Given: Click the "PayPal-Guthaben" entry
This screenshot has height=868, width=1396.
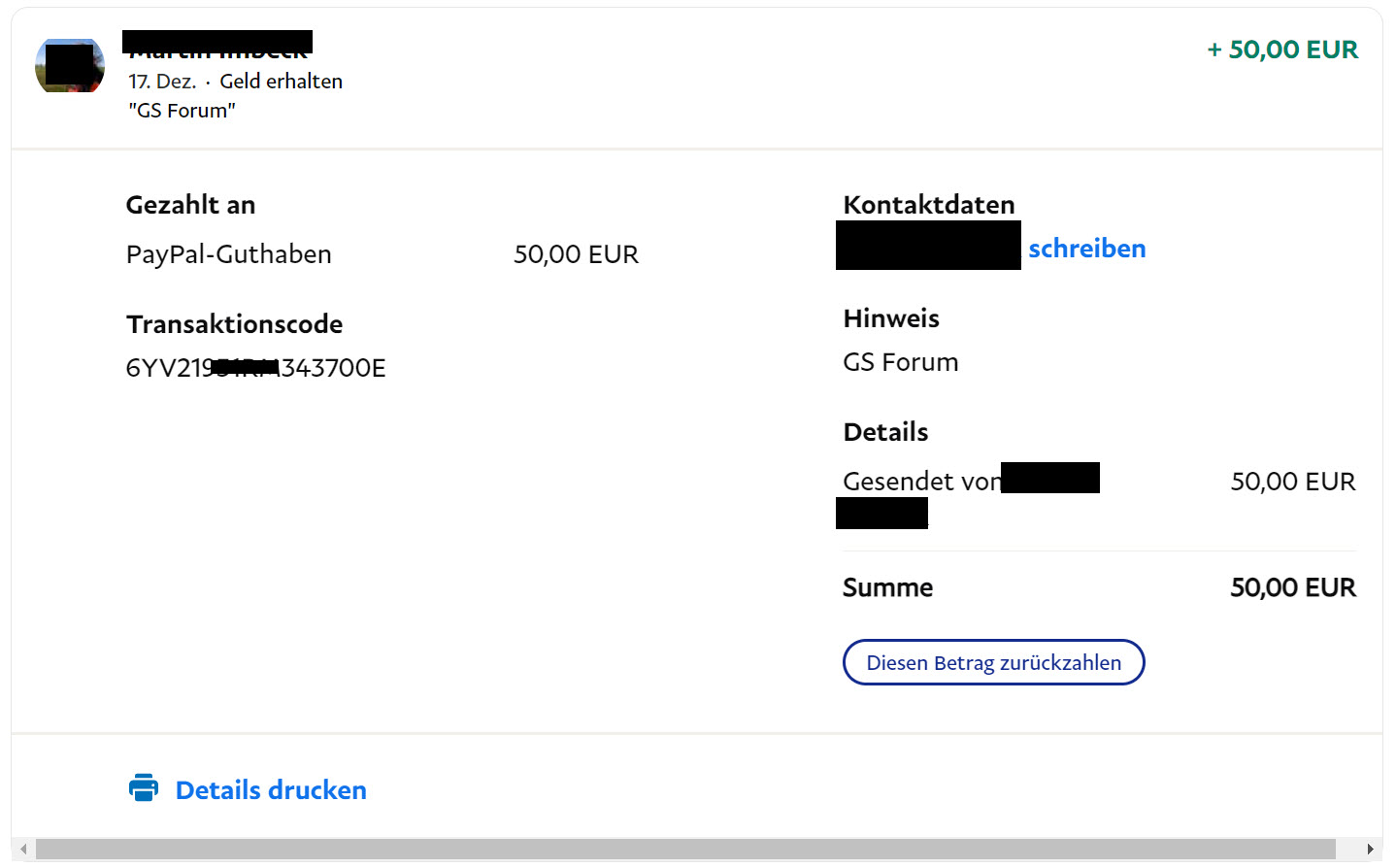Looking at the screenshot, I should (229, 254).
